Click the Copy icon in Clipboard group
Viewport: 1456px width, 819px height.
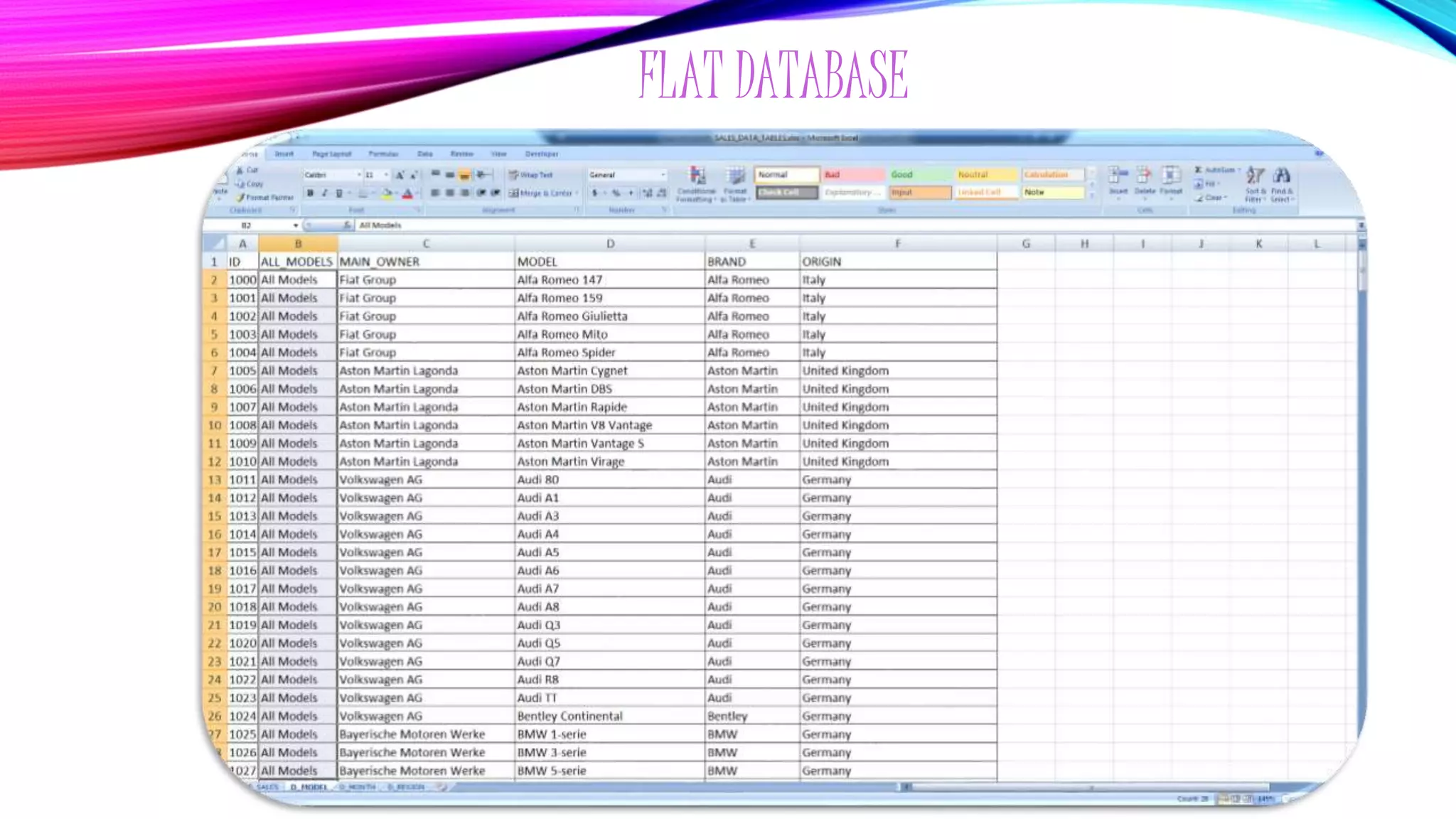point(241,184)
